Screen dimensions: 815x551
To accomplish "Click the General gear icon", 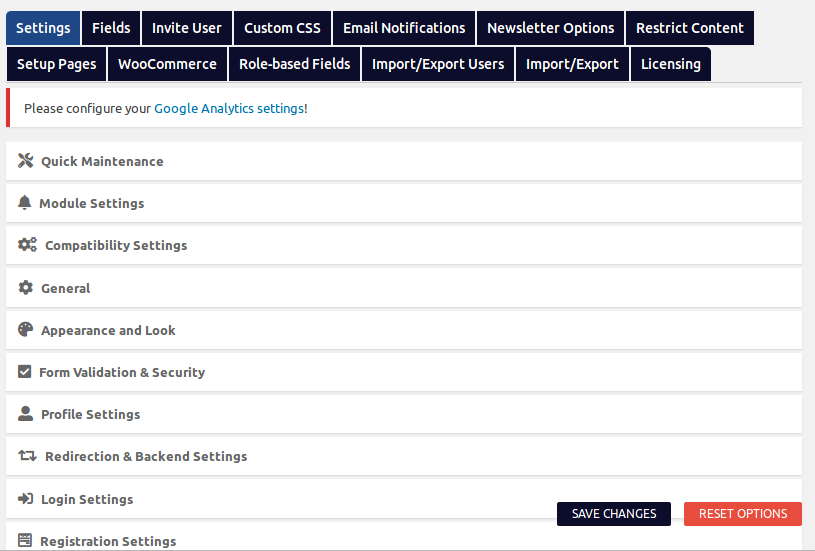I will click(26, 288).
